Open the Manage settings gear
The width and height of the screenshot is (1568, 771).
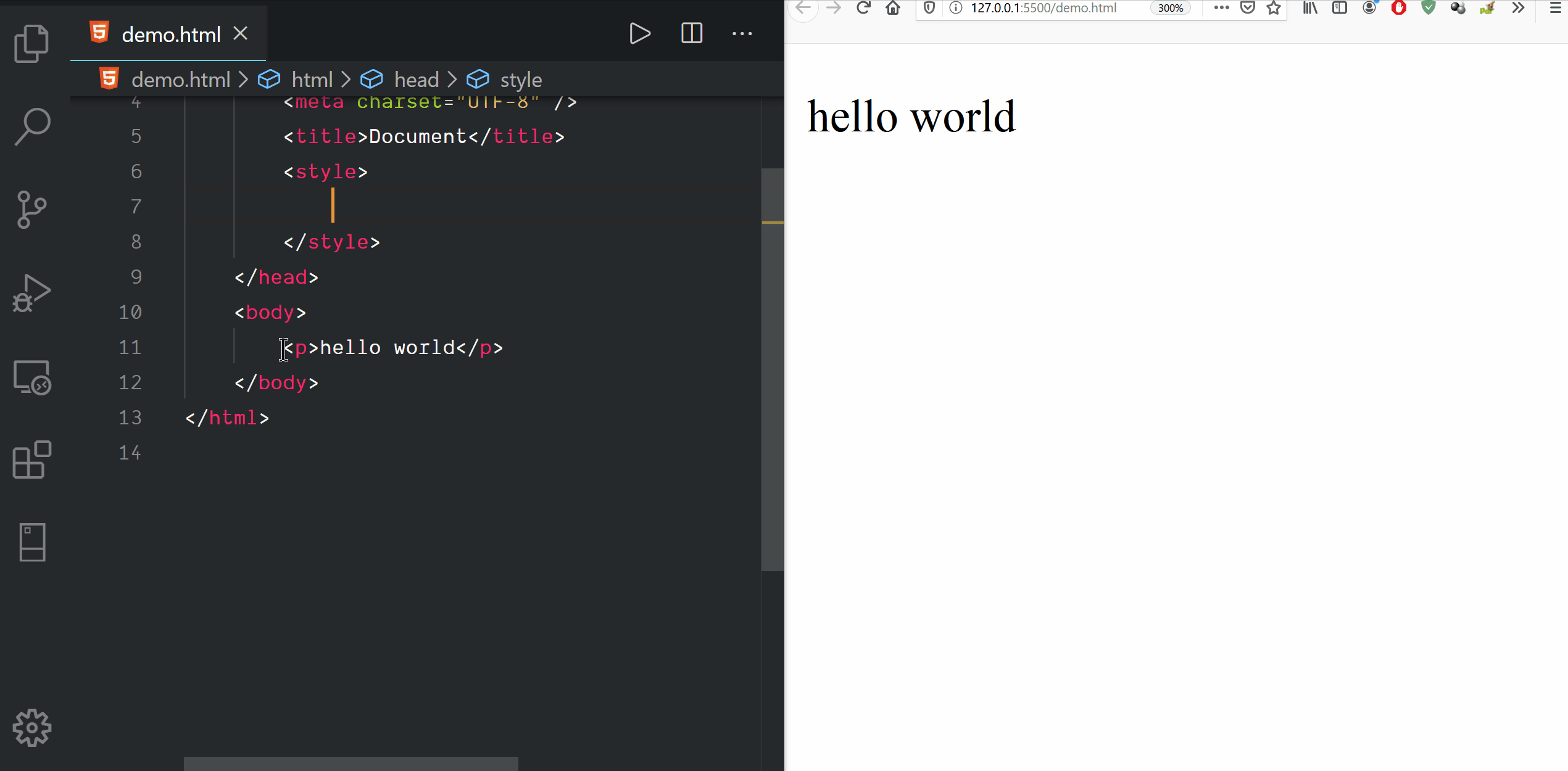point(31,728)
